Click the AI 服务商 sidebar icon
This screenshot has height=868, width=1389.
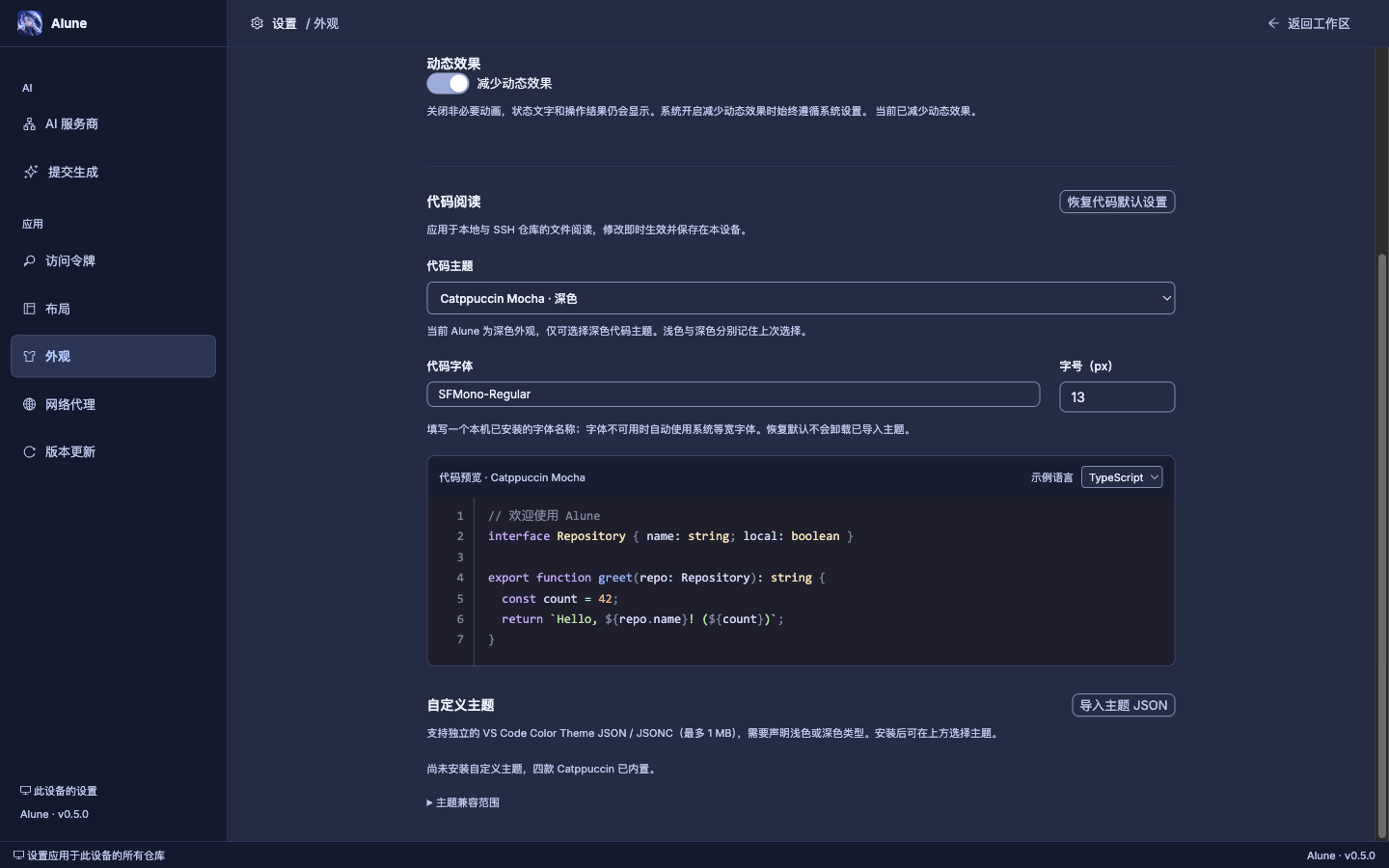pos(29,124)
